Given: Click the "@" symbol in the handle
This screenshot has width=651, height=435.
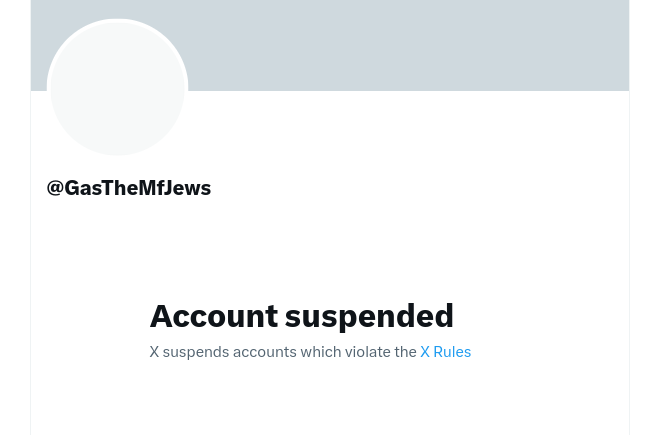Looking at the screenshot, I should pos(55,188).
